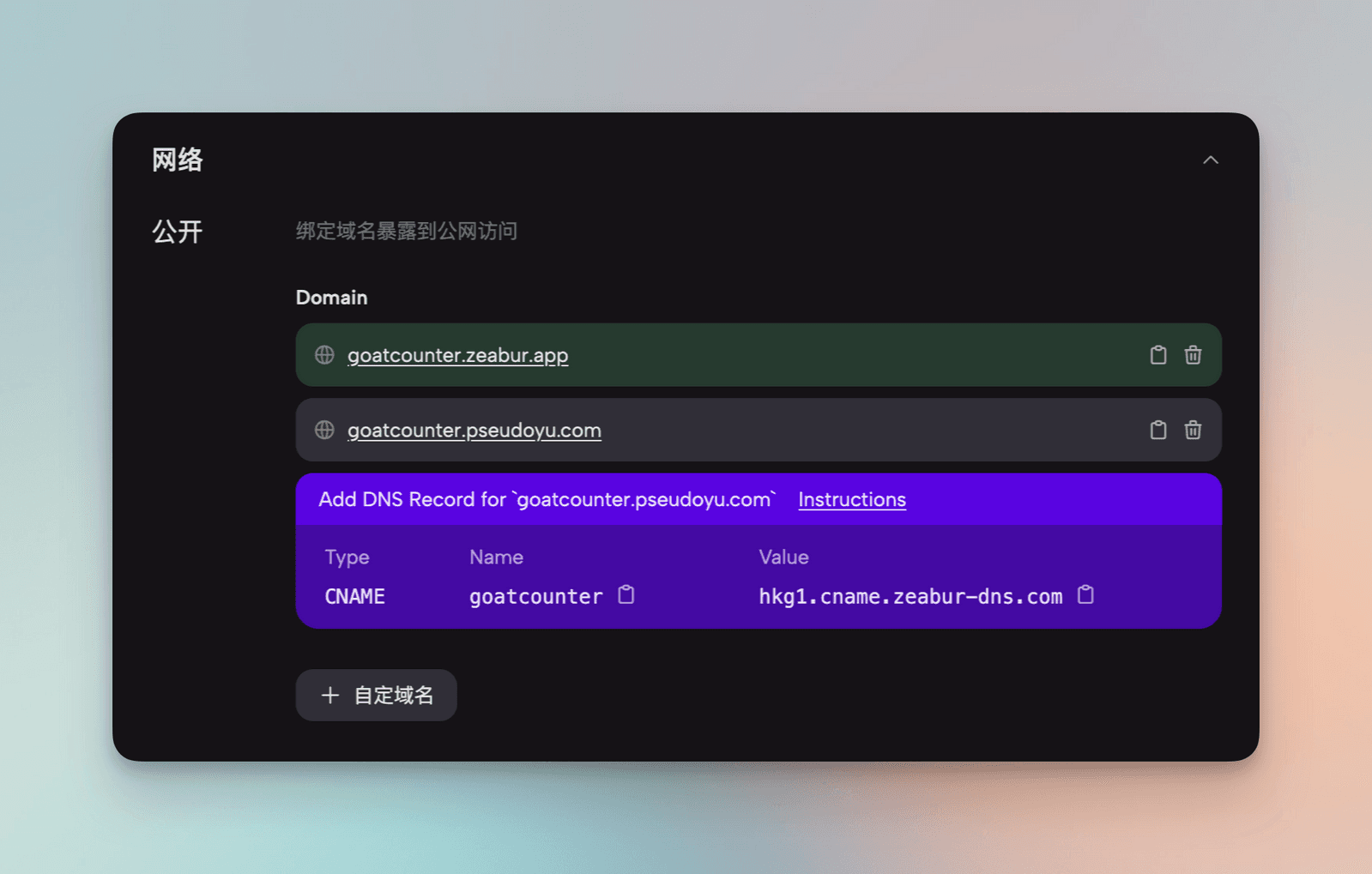1372x874 pixels.
Task: Delete the goatcounter.zeabur.app domain
Action: click(x=1193, y=354)
